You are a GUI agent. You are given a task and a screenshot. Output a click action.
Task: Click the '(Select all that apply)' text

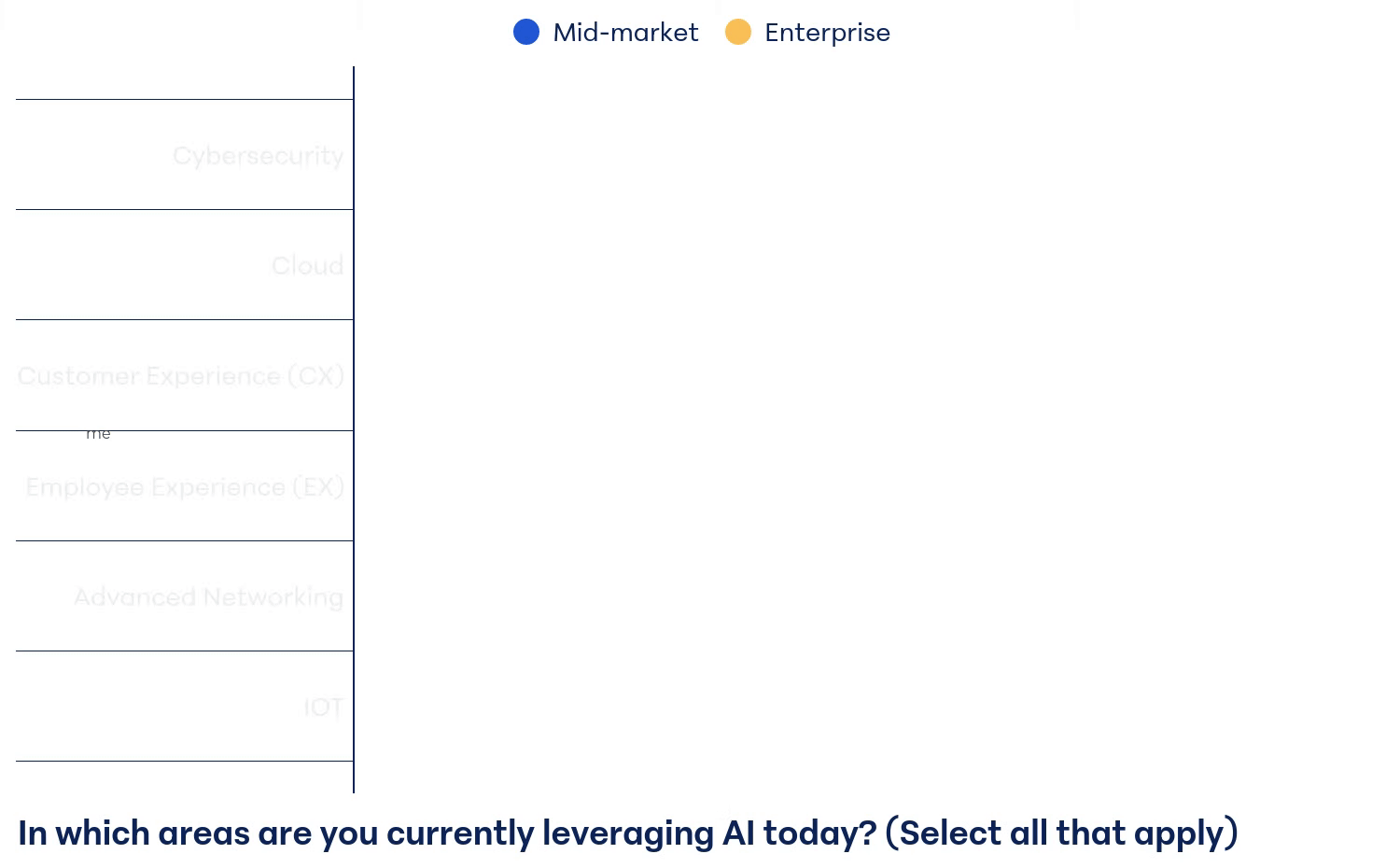click(x=1061, y=833)
